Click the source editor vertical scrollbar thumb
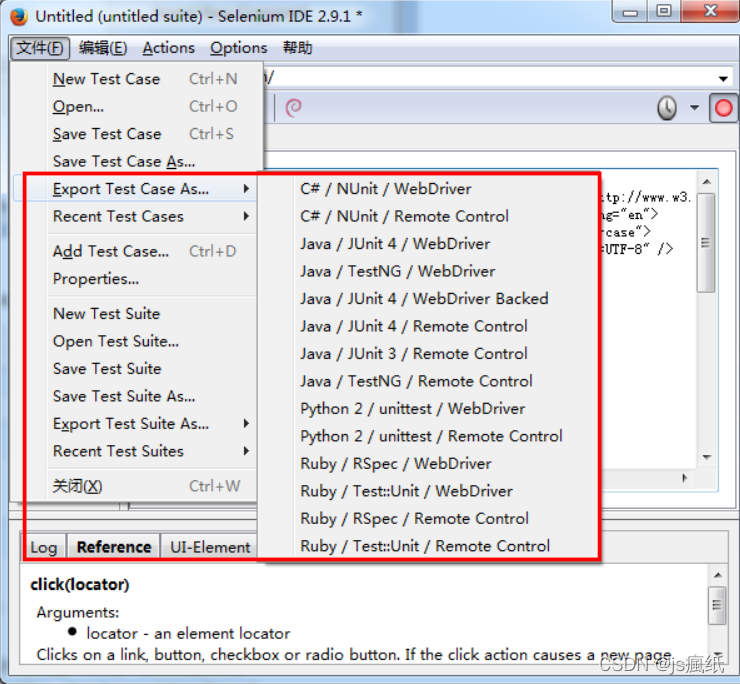 pyautogui.click(x=706, y=243)
